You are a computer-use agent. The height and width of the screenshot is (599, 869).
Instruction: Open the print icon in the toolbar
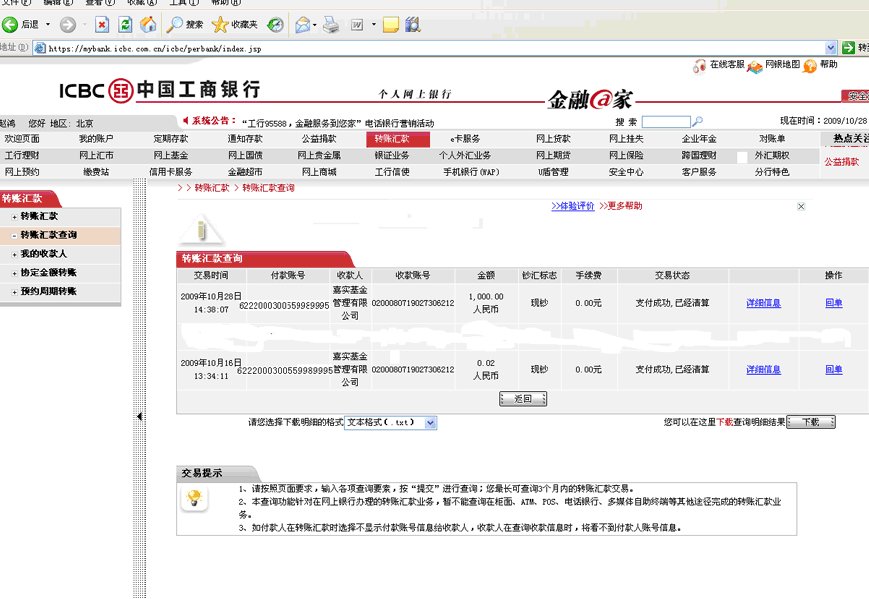coord(329,27)
